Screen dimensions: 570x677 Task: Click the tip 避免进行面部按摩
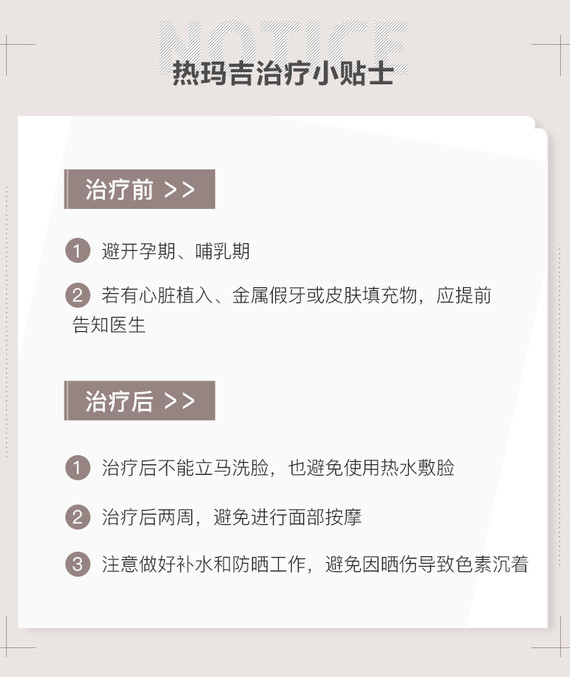pos(288,517)
